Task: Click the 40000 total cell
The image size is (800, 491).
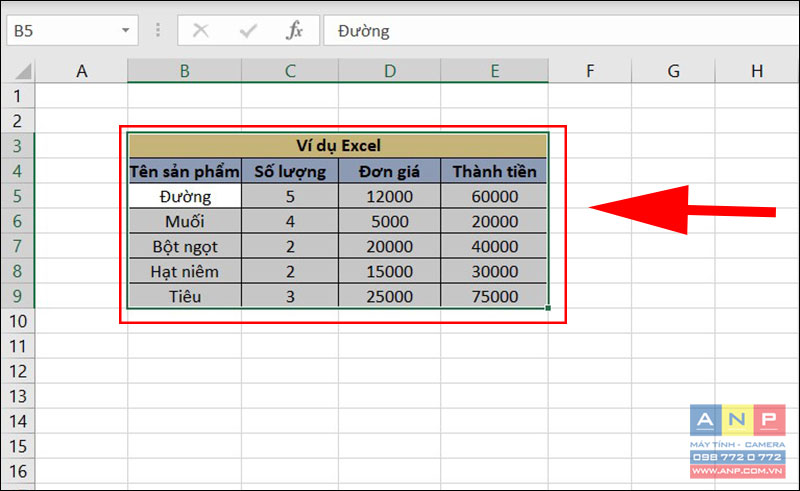Action: 494,246
